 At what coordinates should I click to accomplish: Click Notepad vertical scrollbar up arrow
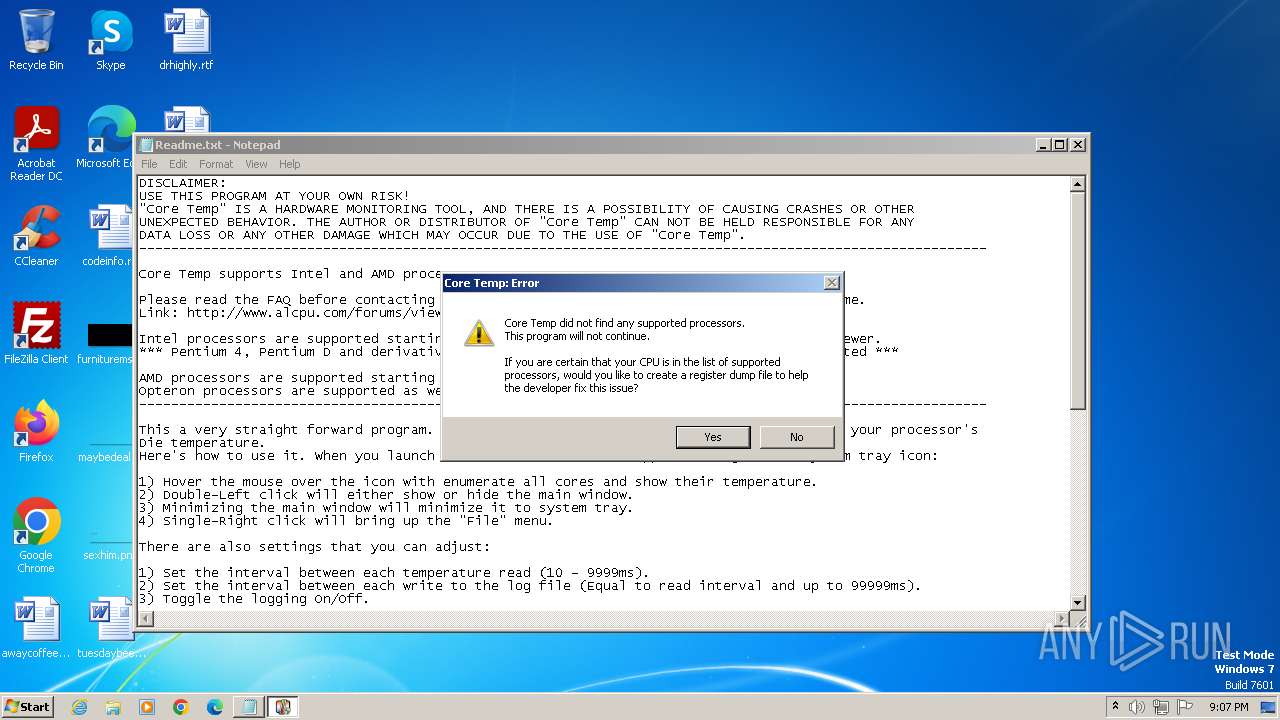point(1077,184)
